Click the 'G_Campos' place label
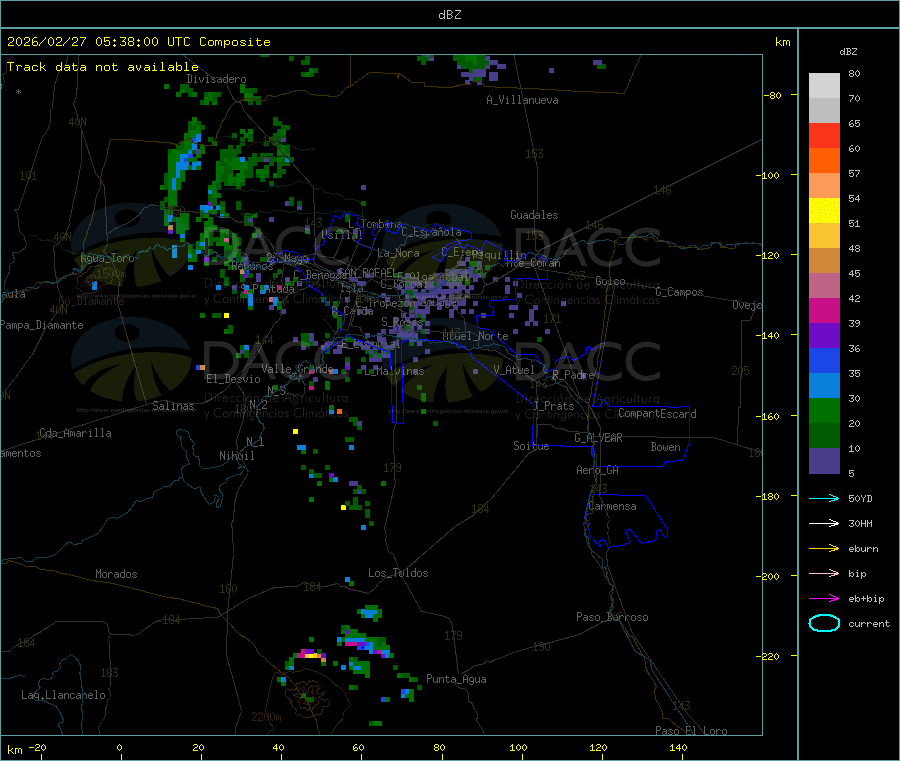This screenshot has width=900, height=761. (x=679, y=292)
